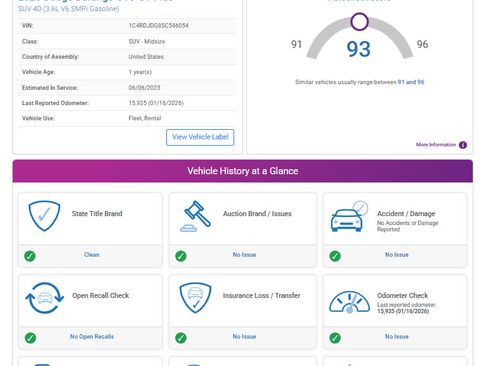Open the No Open Recalls link
488x366 pixels.
(x=92, y=337)
